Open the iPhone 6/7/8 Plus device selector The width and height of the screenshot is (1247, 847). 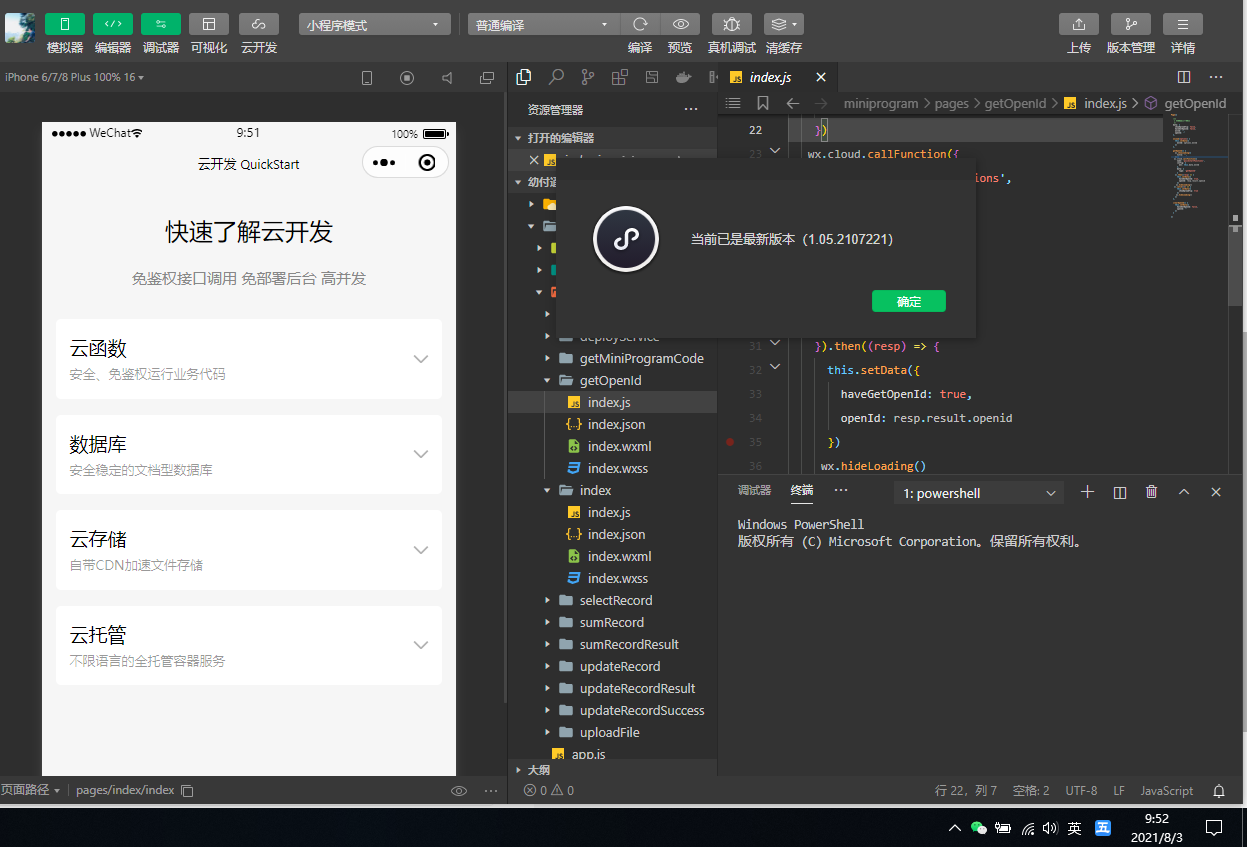tap(75, 77)
